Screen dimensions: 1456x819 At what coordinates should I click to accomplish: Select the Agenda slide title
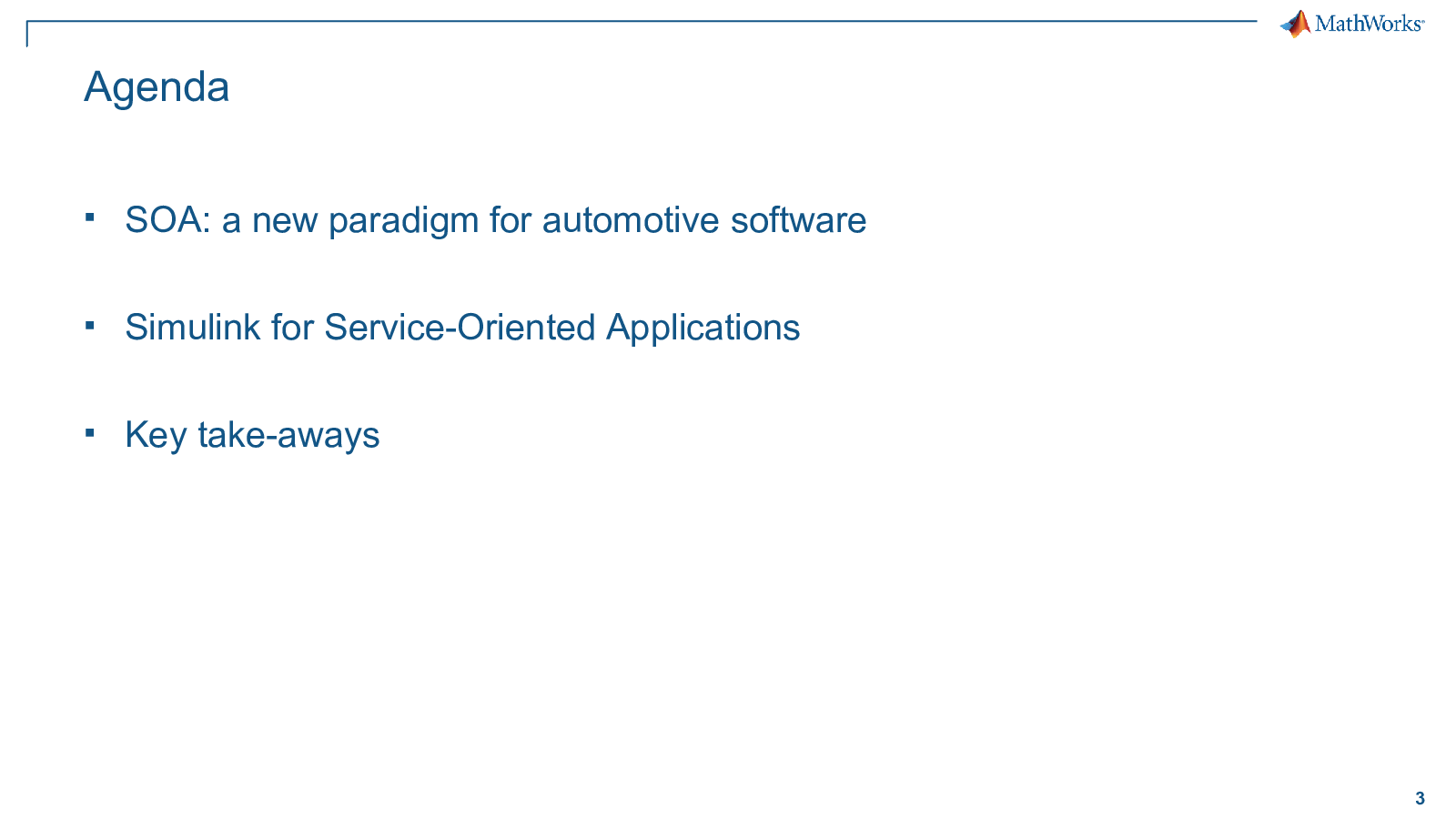[x=157, y=87]
